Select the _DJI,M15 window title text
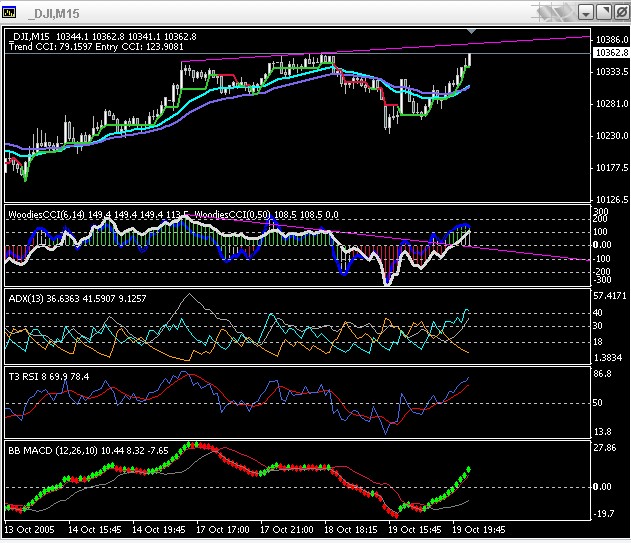The width and height of the screenshot is (631, 543). click(54, 14)
